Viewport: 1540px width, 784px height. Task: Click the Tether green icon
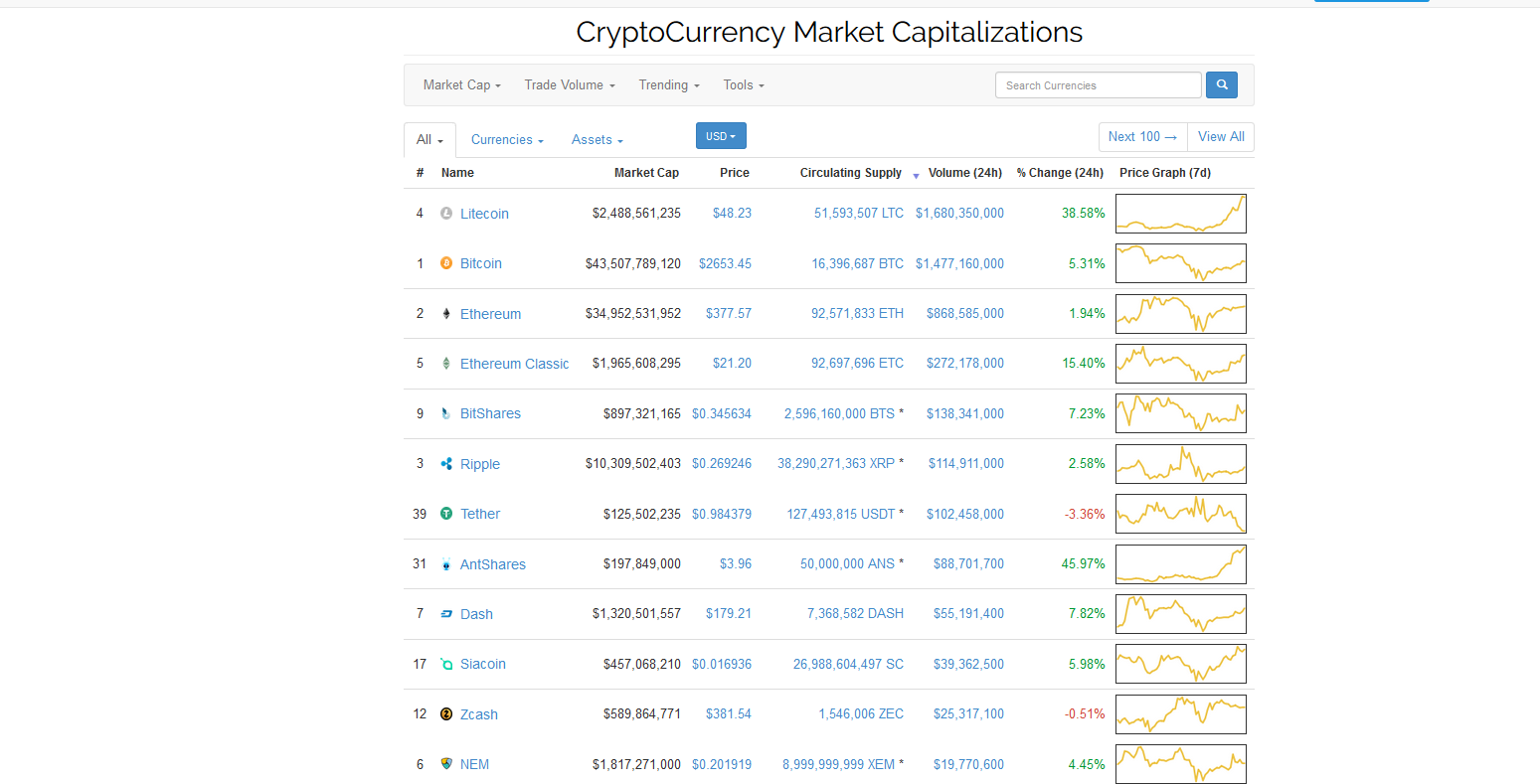tap(446, 514)
